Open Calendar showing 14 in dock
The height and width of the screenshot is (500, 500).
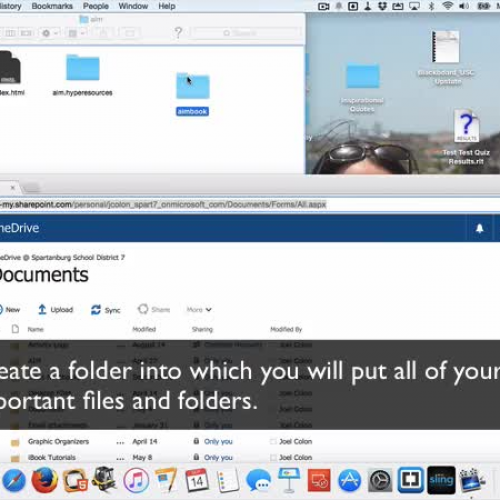pyautogui.click(x=197, y=480)
